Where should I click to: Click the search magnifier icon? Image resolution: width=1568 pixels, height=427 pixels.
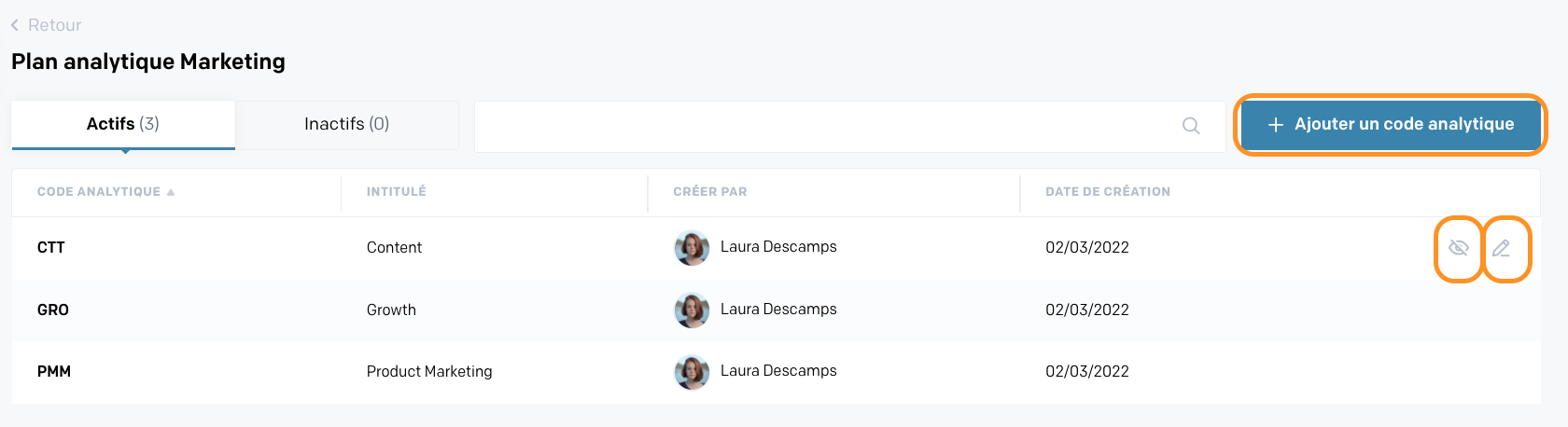(x=1191, y=126)
